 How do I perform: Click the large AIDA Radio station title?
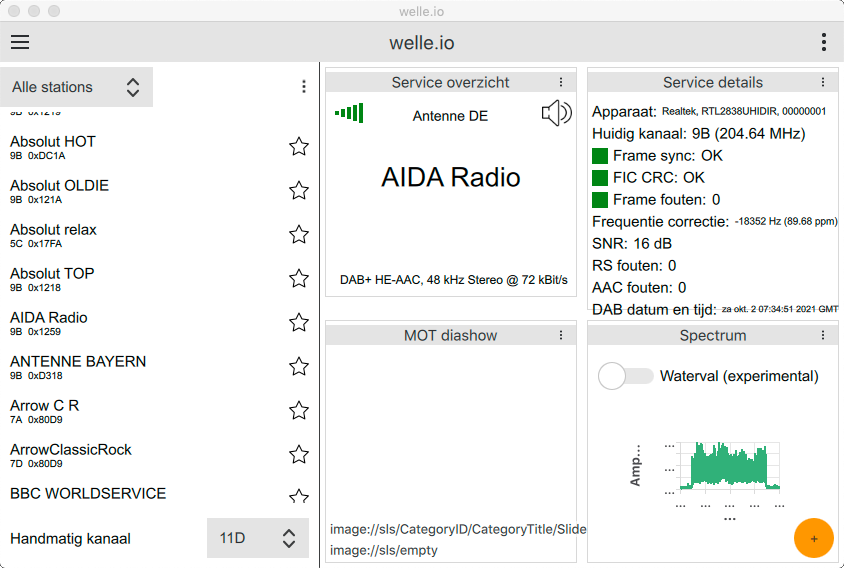(x=451, y=177)
